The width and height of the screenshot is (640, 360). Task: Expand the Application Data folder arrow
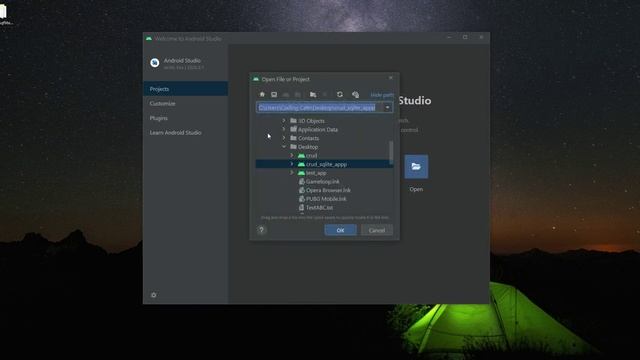tap(284, 129)
